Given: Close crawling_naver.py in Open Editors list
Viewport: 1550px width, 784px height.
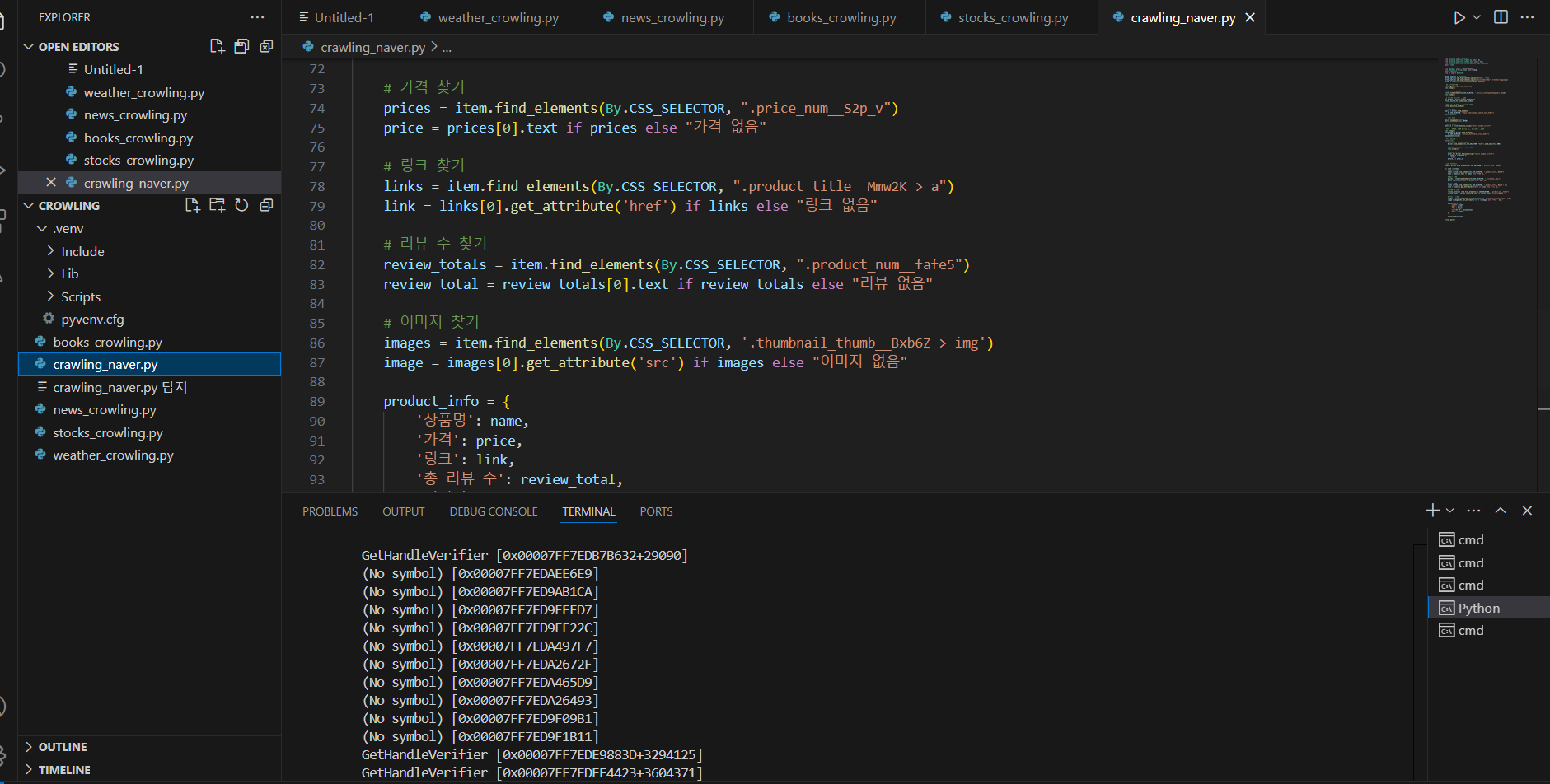Looking at the screenshot, I should (x=51, y=183).
